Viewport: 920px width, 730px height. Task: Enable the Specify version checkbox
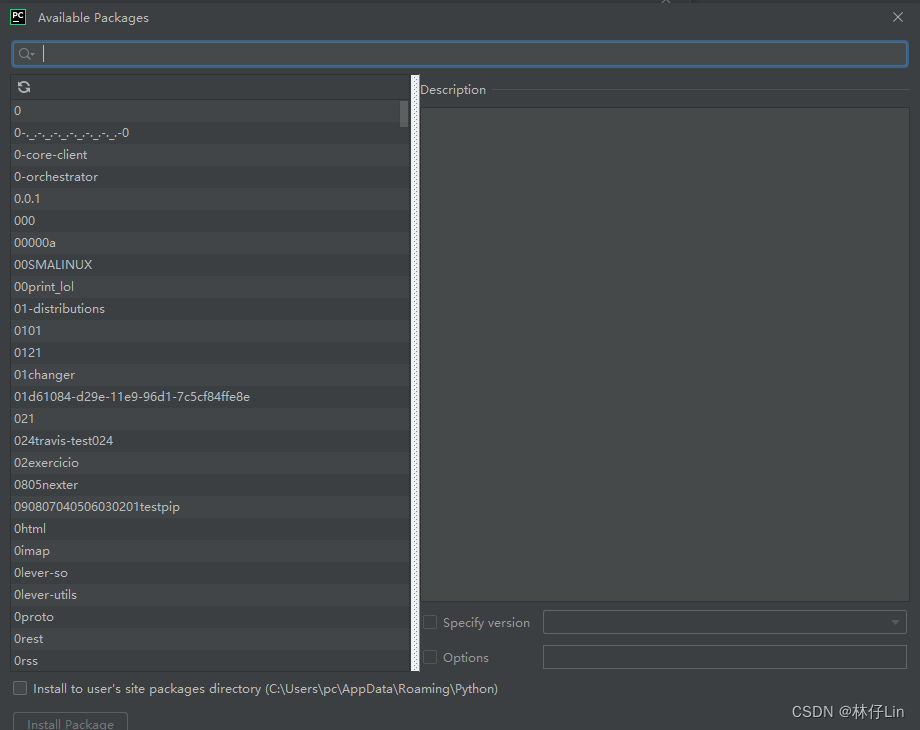(x=430, y=622)
